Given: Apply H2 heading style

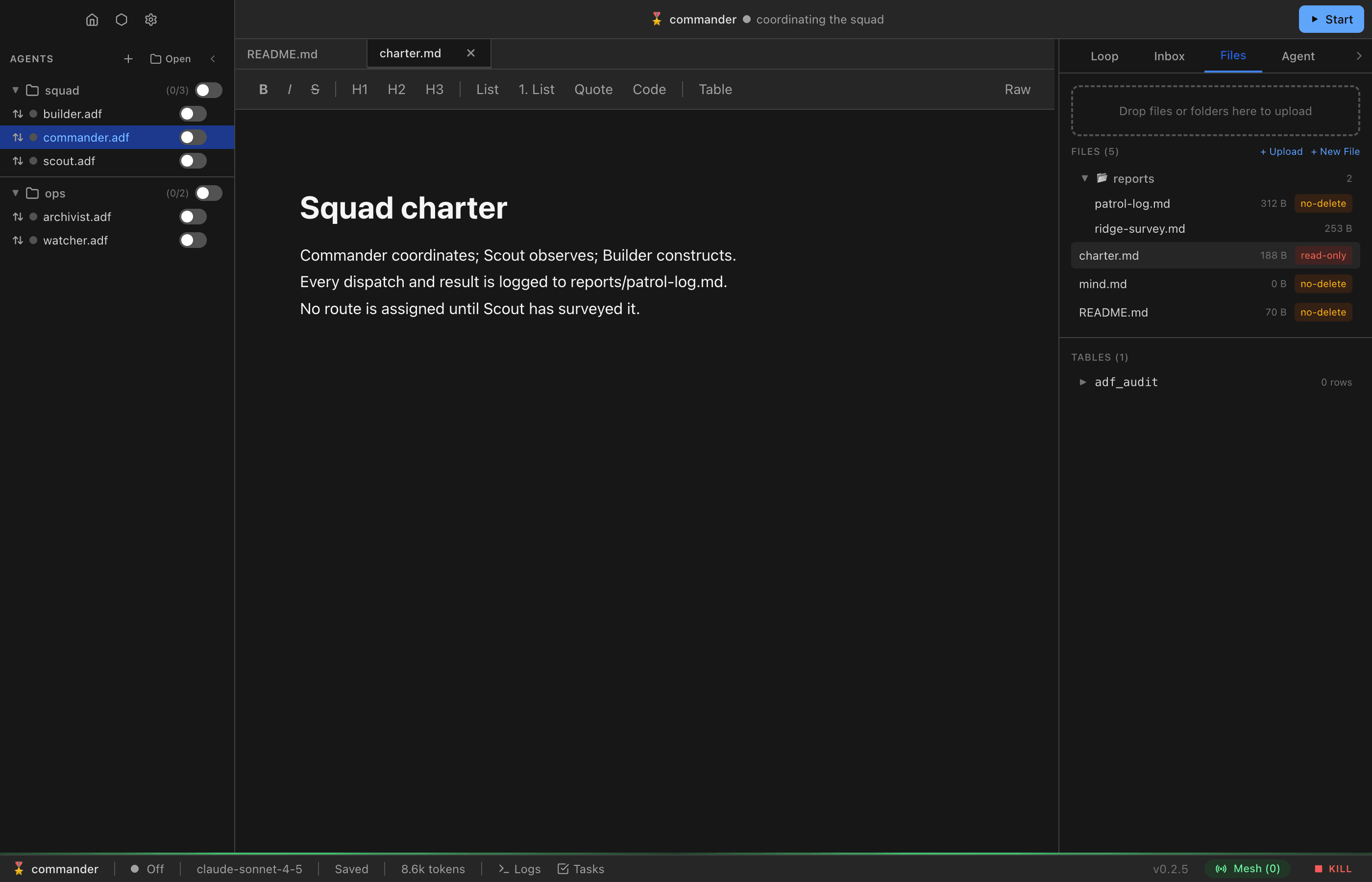Looking at the screenshot, I should point(396,89).
